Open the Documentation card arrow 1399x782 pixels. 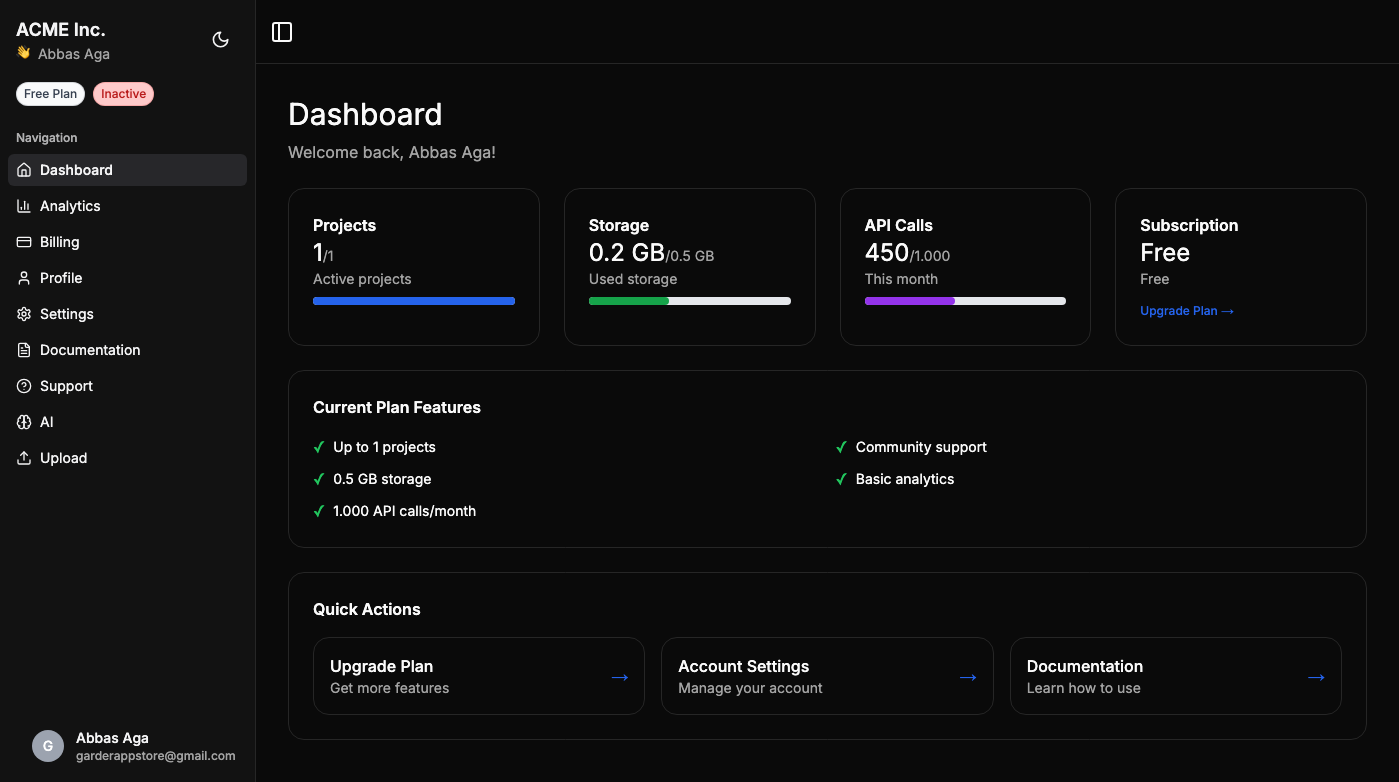click(x=1316, y=676)
